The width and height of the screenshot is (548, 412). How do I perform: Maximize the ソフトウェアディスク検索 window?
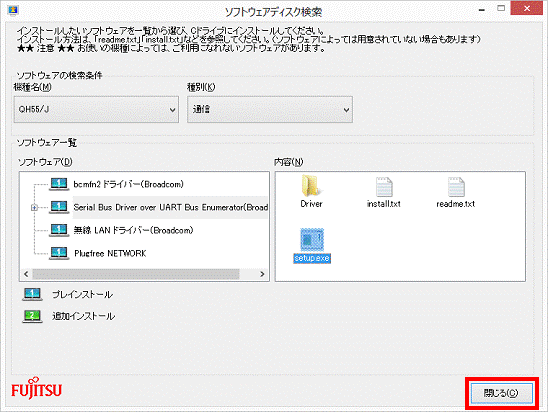501,9
